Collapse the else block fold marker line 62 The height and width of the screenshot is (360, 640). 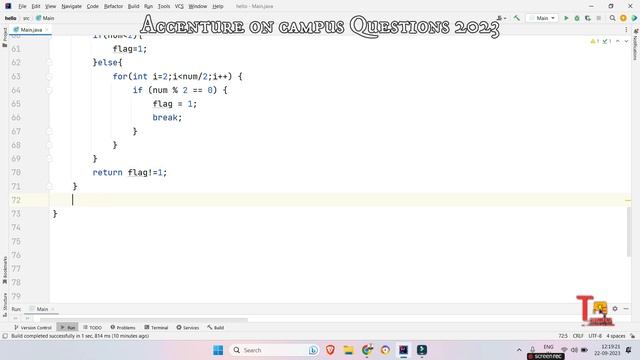49,62
